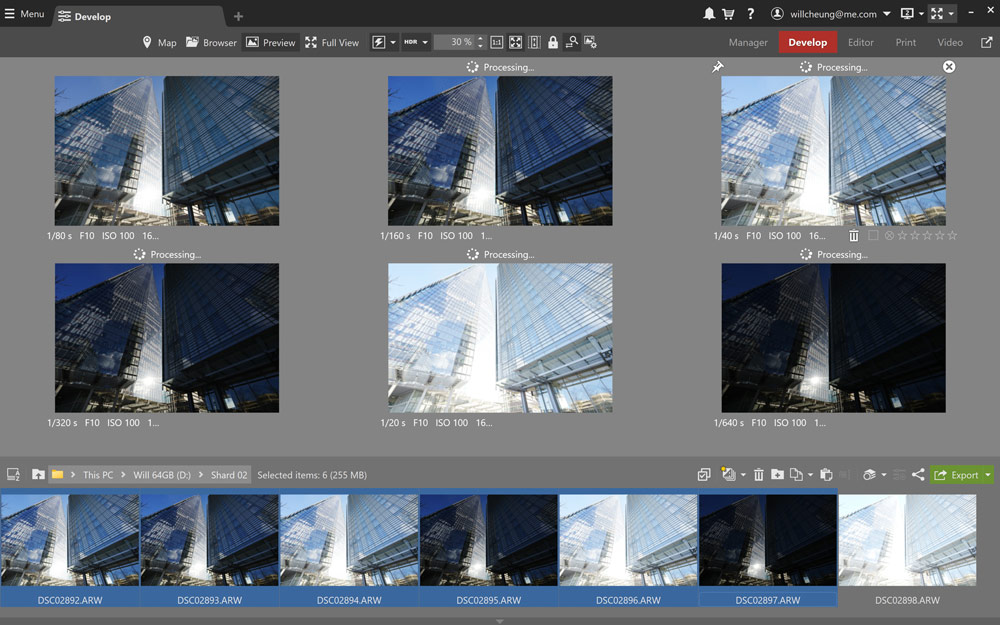Click the fit height zoom icon
This screenshot has width=1000, height=625.
(534, 42)
